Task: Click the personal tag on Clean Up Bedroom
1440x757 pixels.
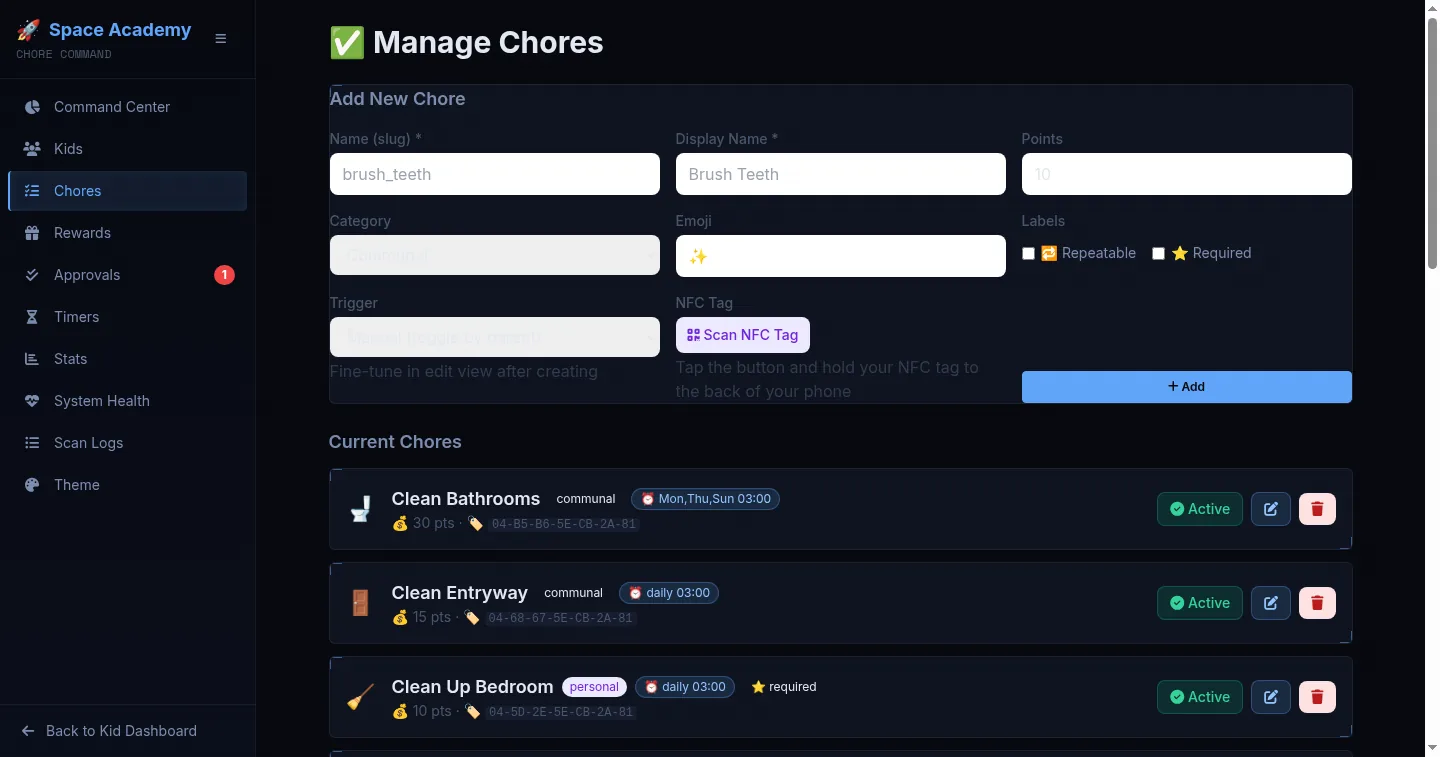Action: (594, 687)
